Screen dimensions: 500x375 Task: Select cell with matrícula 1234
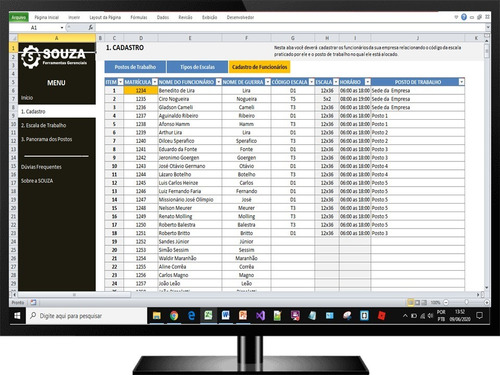tap(141, 91)
